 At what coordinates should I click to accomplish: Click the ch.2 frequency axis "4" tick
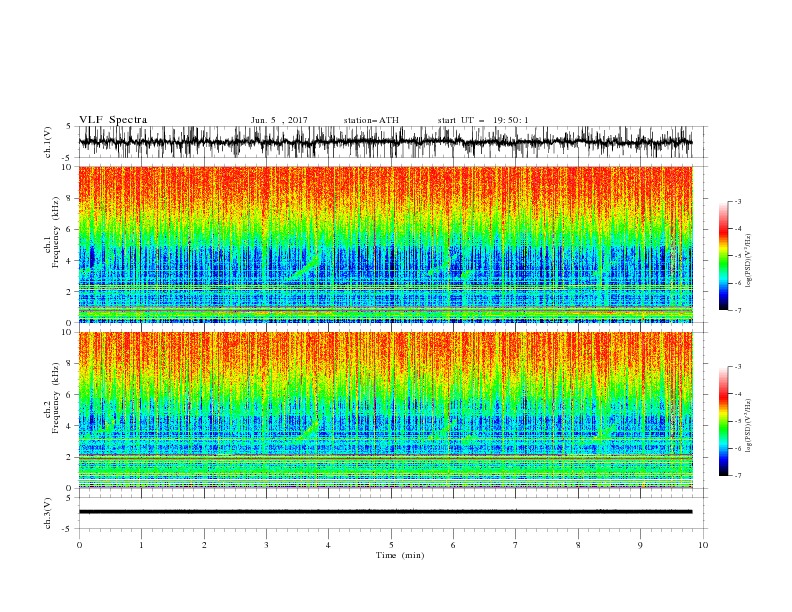click(69, 426)
